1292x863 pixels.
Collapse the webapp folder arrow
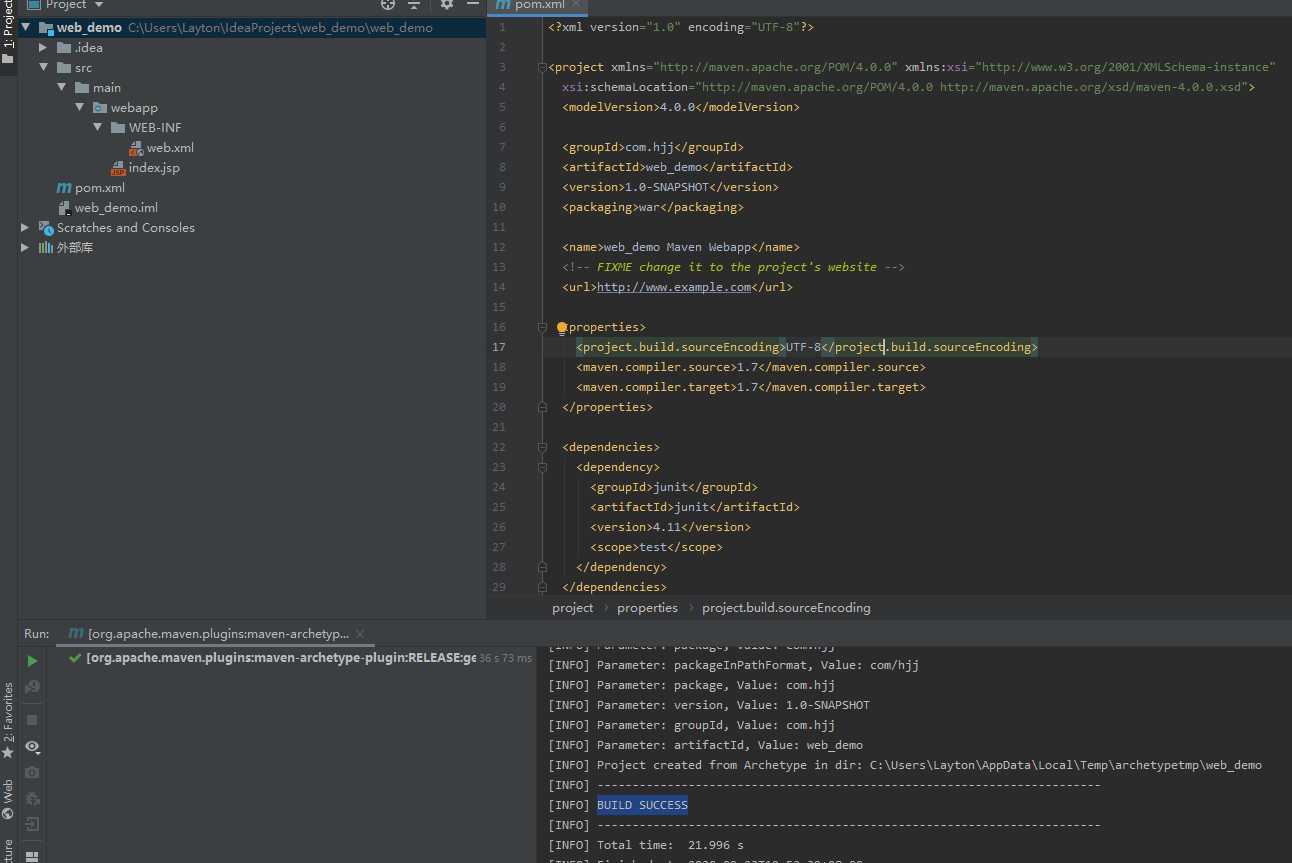(x=80, y=108)
